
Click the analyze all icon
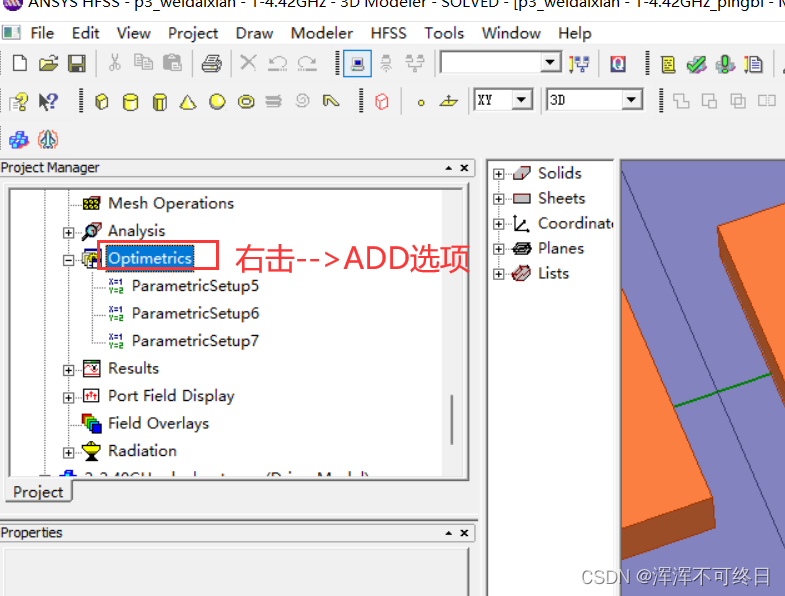(x=725, y=65)
